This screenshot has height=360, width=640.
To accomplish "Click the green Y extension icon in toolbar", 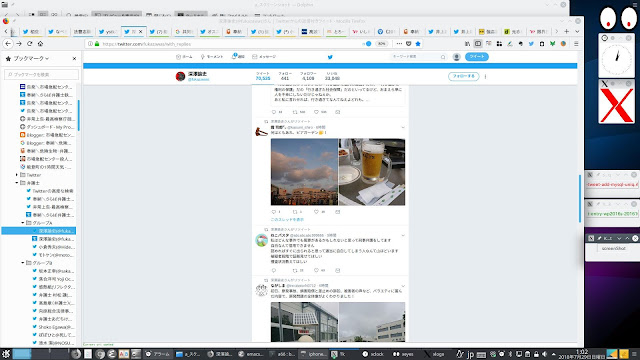I will tap(552, 44).
